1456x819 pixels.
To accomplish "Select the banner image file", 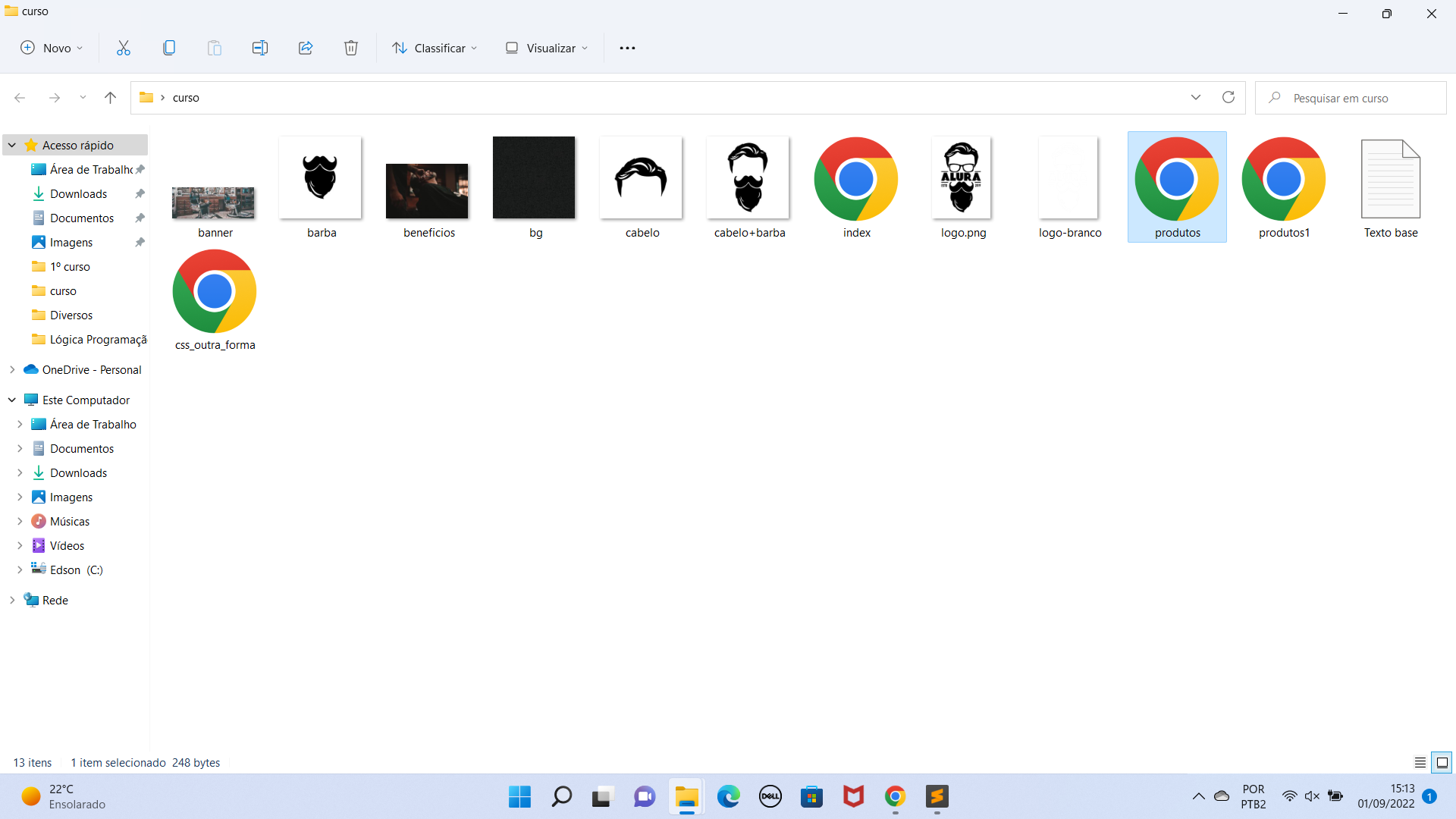I will pos(215,187).
